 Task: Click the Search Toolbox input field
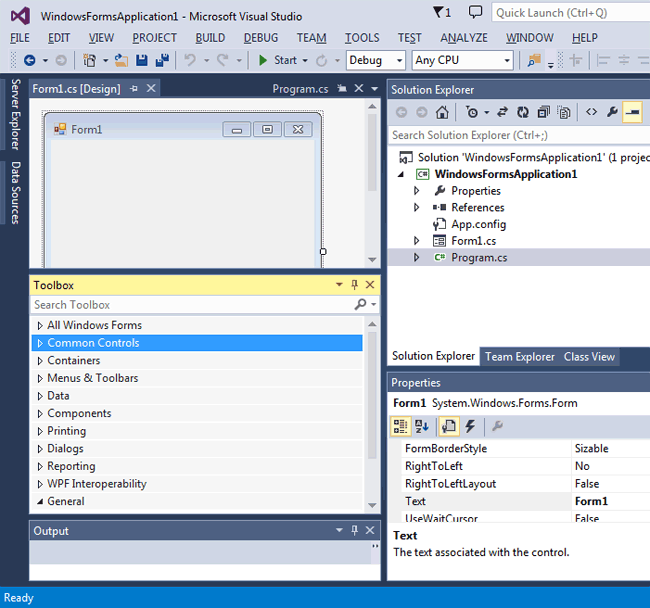click(192, 305)
